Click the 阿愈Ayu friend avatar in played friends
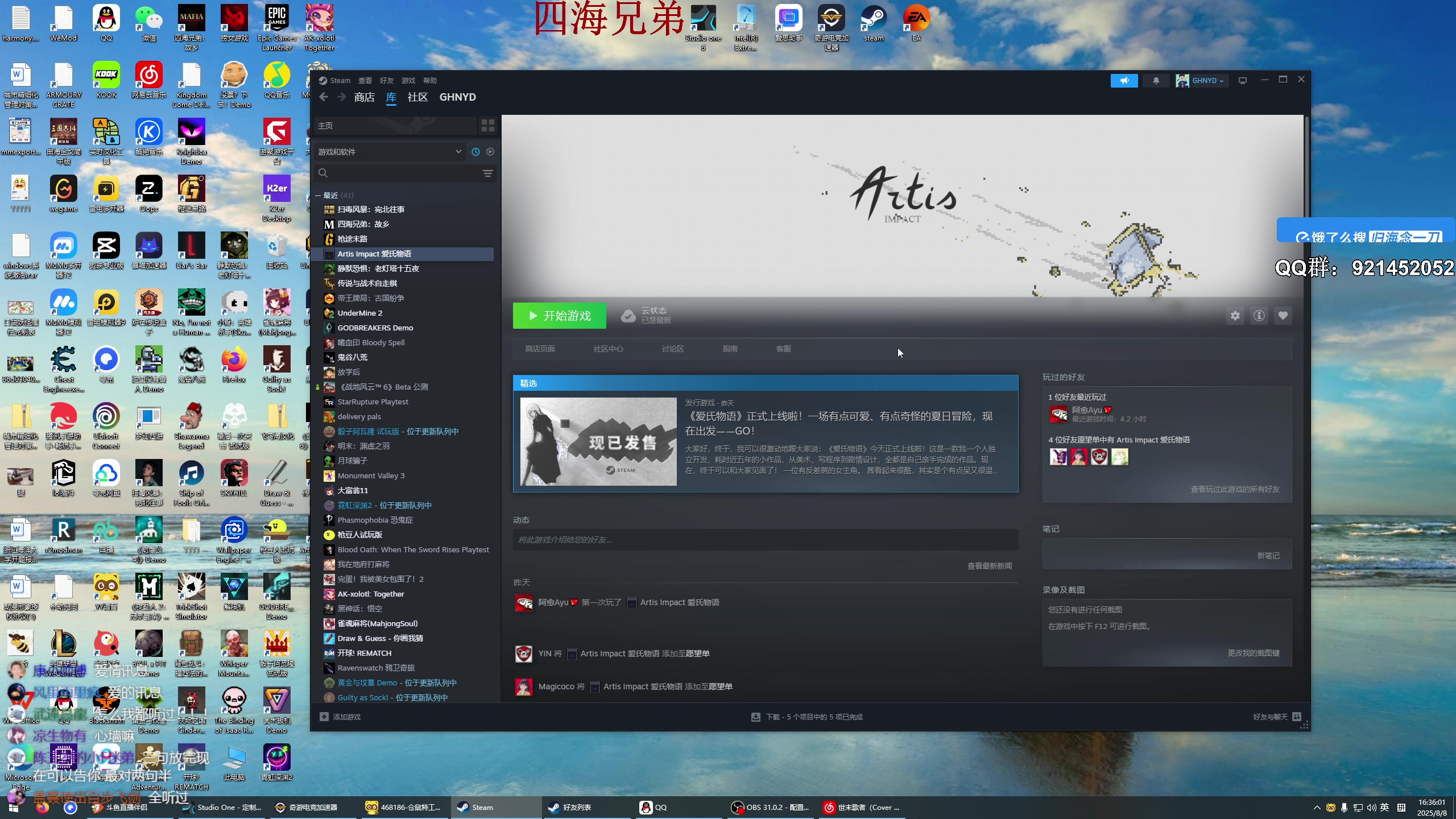This screenshot has height=819, width=1456. [x=1058, y=414]
